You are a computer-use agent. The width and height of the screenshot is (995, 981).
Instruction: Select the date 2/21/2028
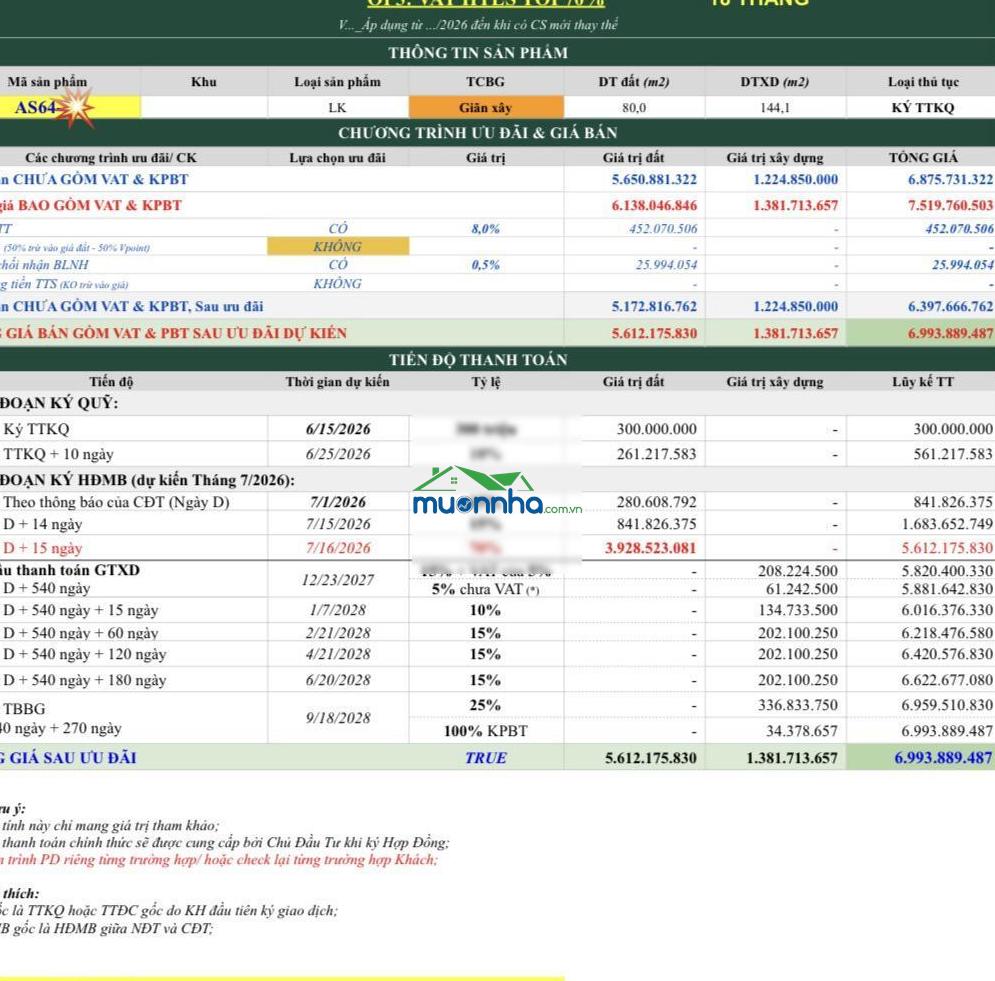338,633
